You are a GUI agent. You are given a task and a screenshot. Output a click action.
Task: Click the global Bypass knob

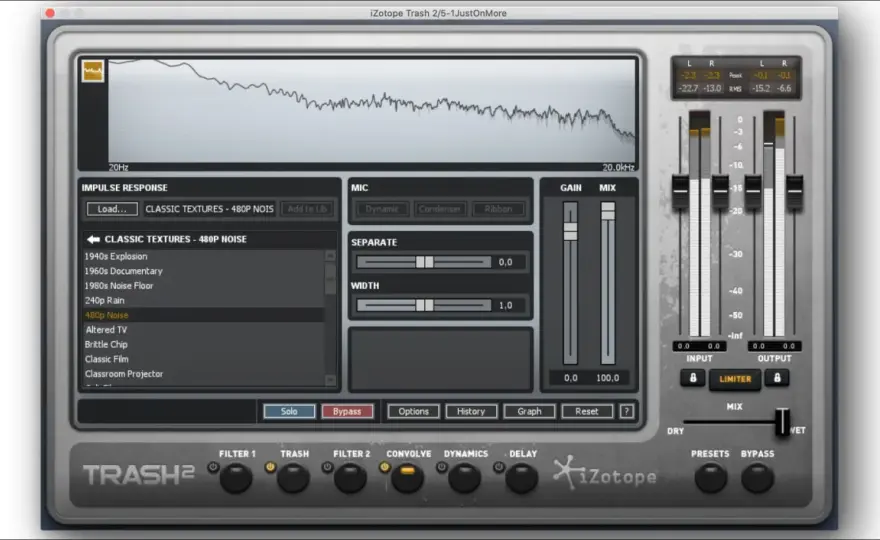click(x=758, y=478)
